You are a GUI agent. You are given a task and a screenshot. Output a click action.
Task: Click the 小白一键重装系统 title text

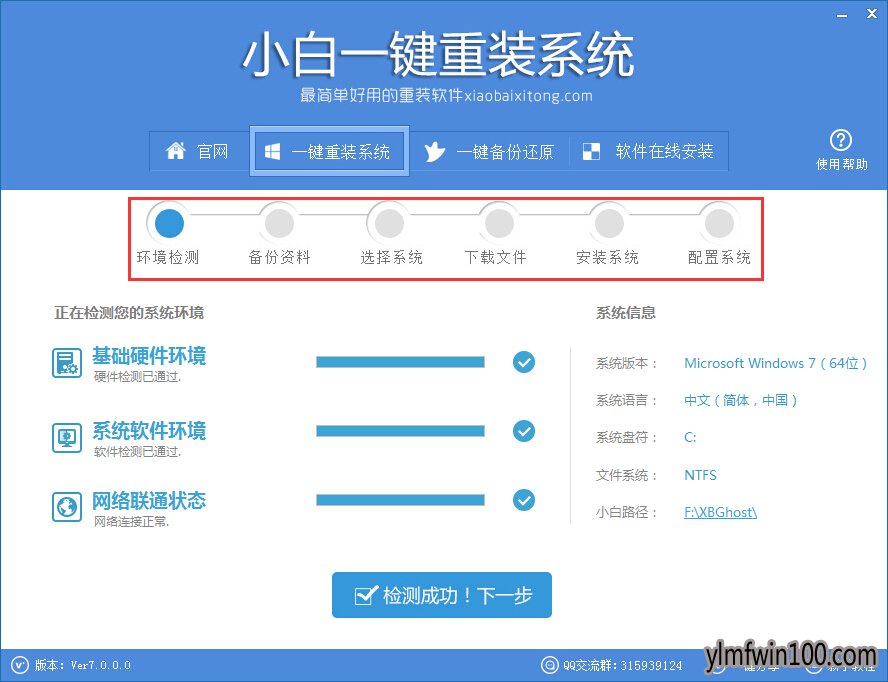438,54
